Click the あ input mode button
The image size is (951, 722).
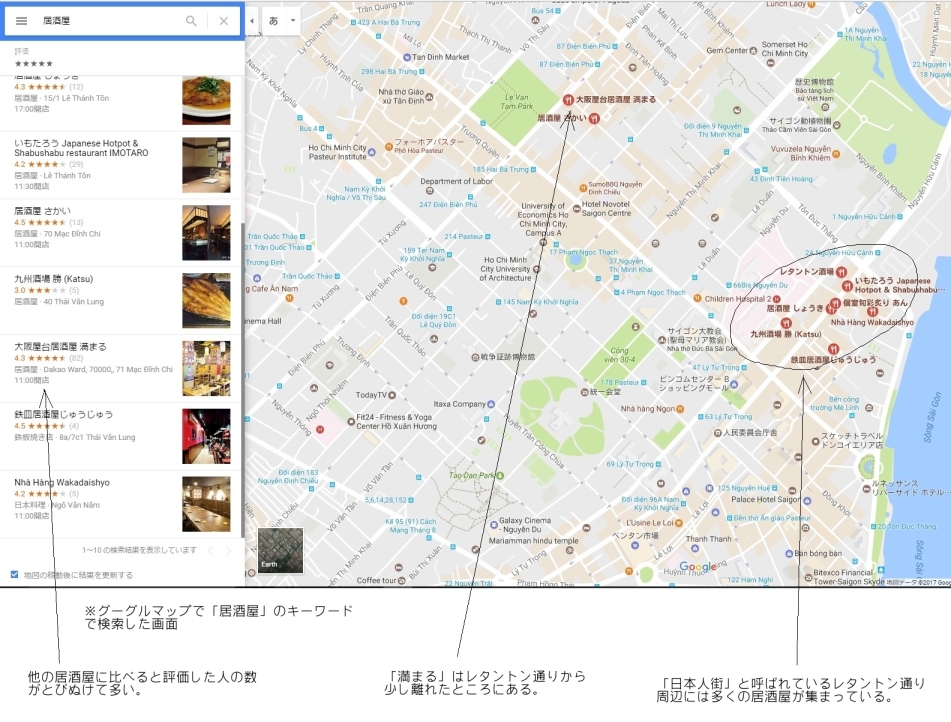click(x=274, y=21)
